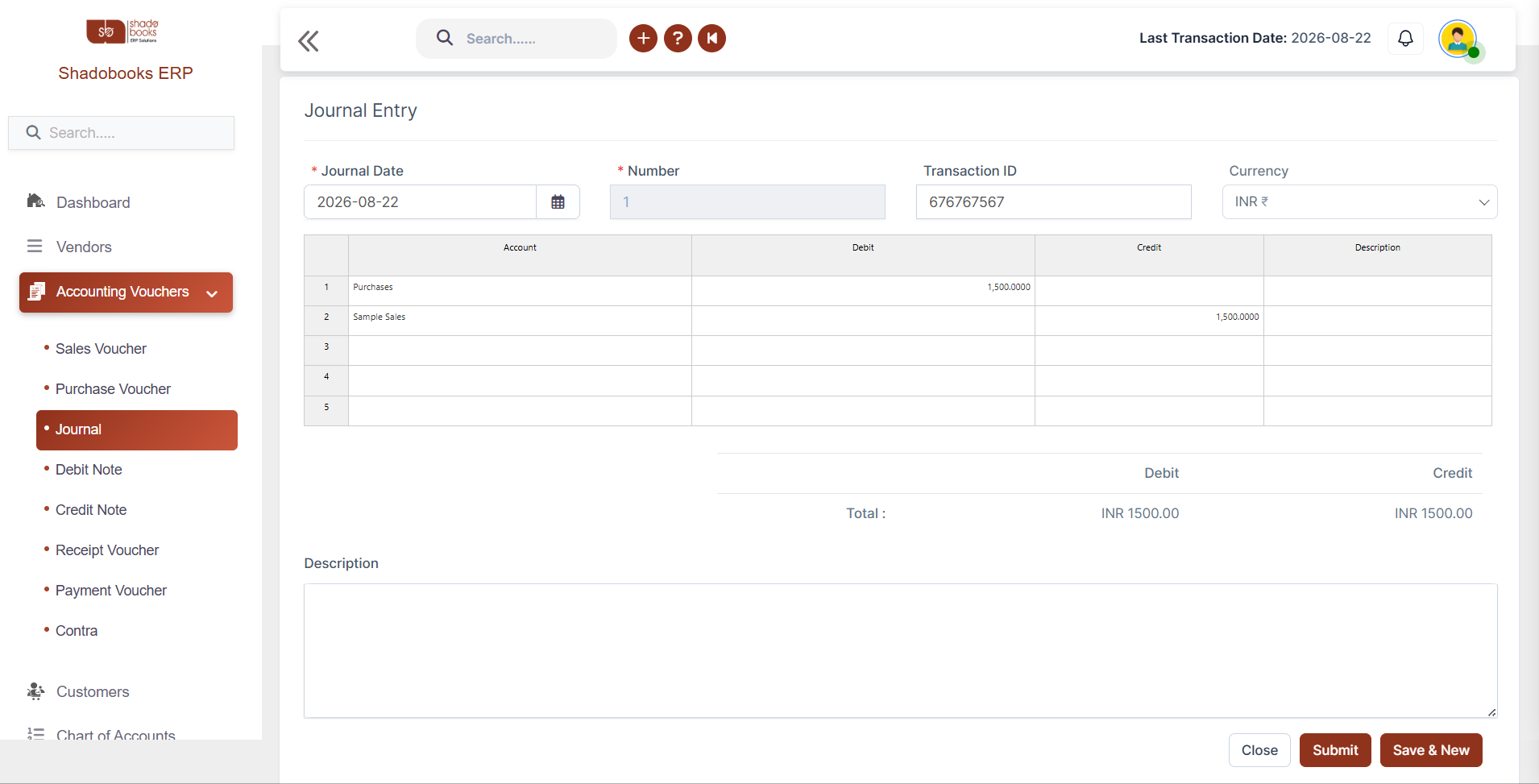Image resolution: width=1539 pixels, height=784 pixels.
Task: Click the Accounting Vouchers document icon
Action: [36, 292]
